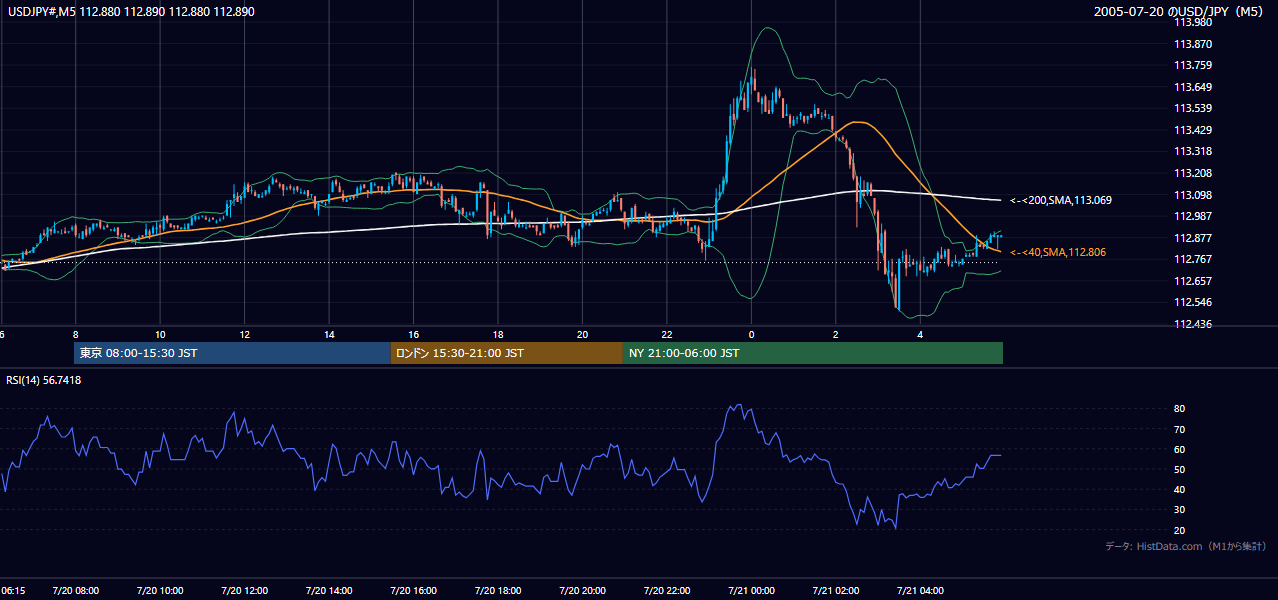
Task: Click RSI scale value 40
Action: click(x=1180, y=489)
